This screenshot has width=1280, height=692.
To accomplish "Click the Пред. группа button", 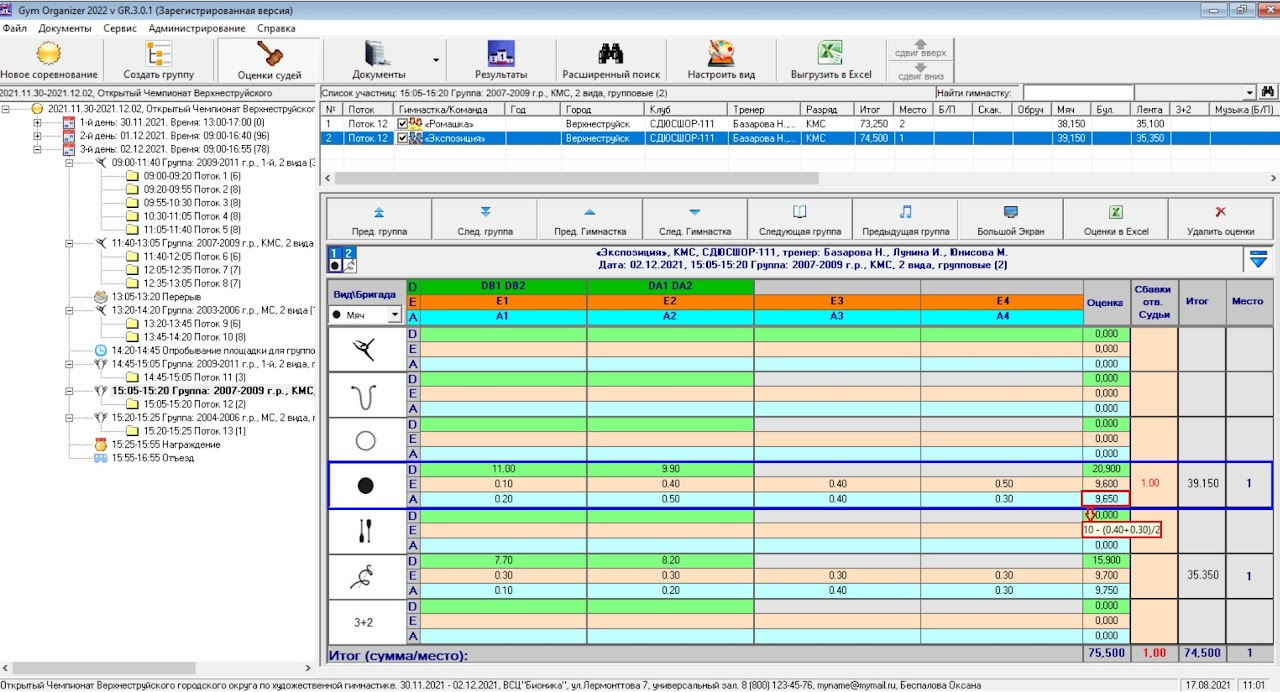I will click(379, 219).
